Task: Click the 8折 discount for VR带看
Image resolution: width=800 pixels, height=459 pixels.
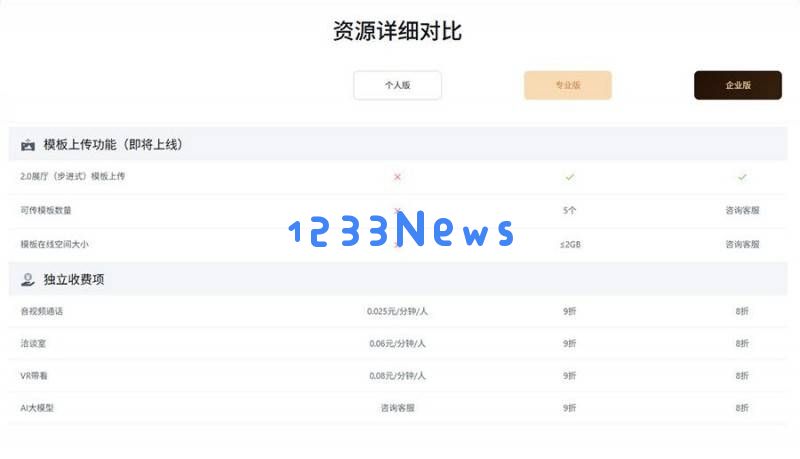Action: [742, 376]
